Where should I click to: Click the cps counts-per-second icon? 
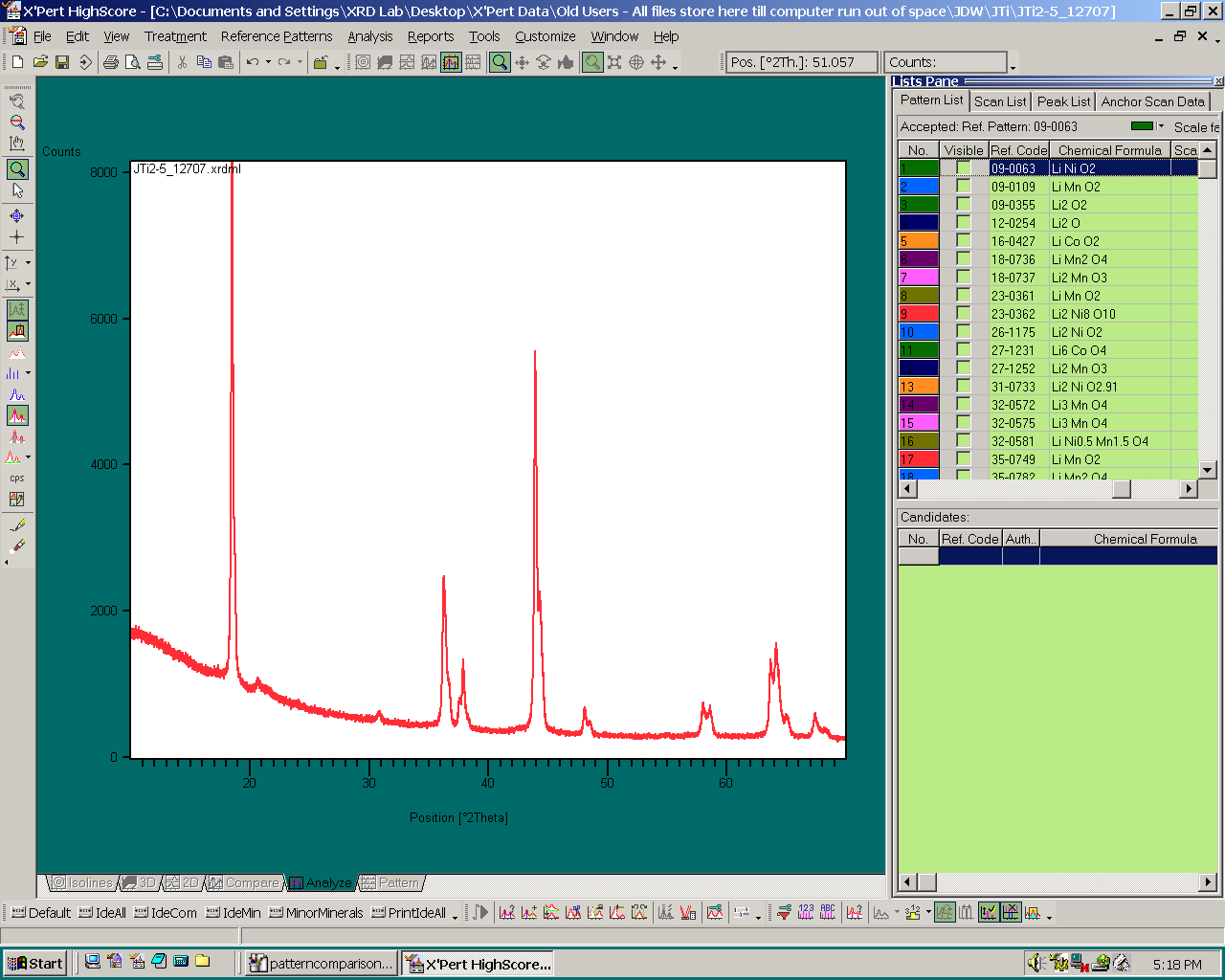coord(17,479)
